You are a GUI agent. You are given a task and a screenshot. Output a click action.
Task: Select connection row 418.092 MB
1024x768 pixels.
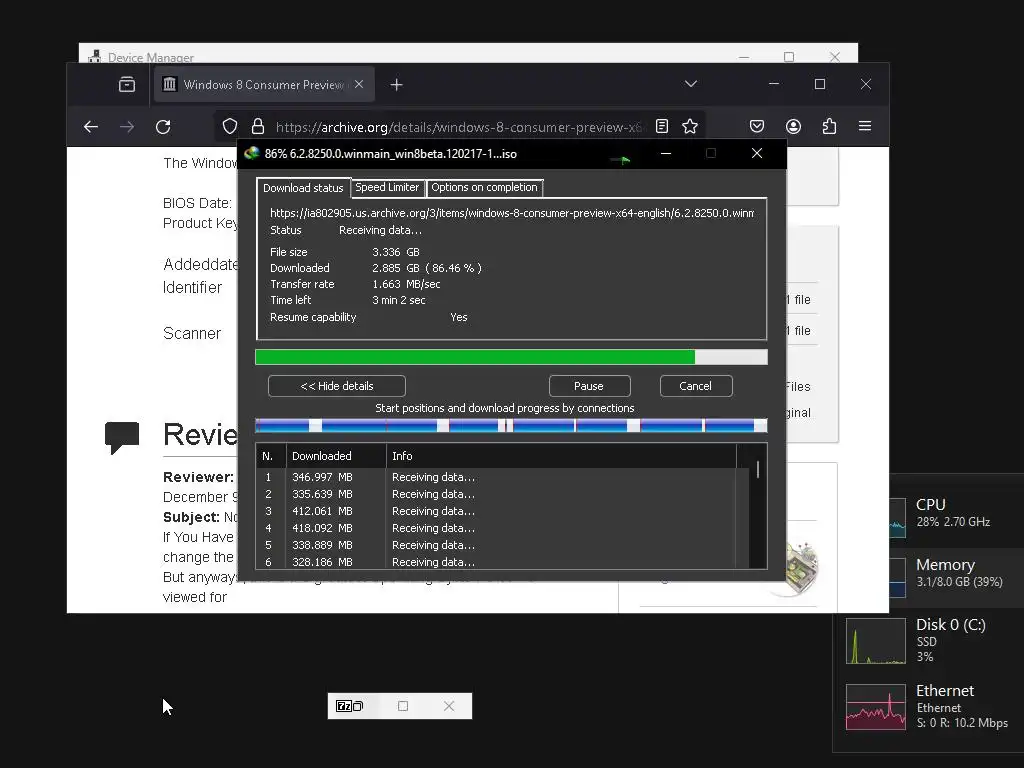click(496, 528)
